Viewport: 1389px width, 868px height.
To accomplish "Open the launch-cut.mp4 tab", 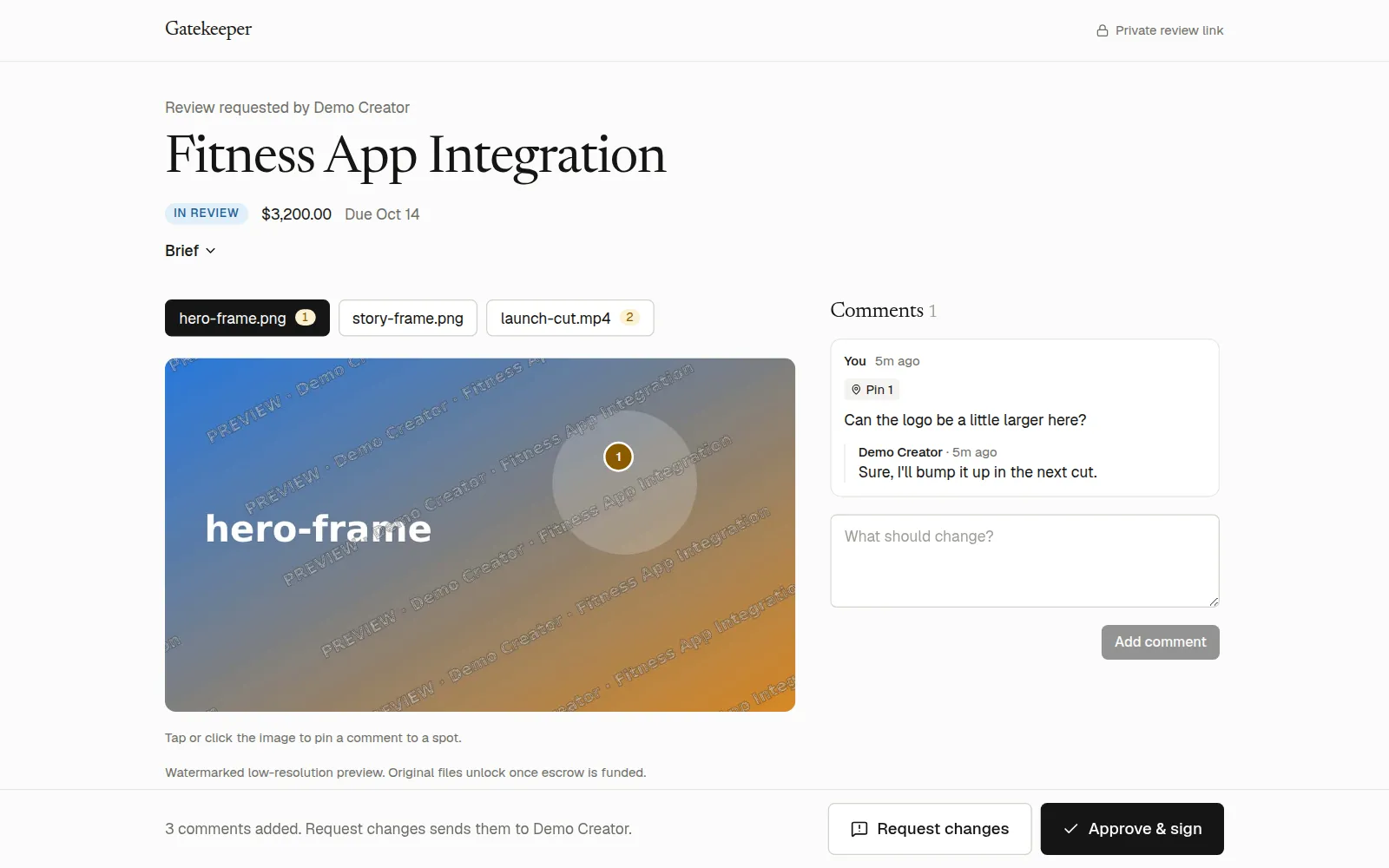I will pyautogui.click(x=570, y=318).
